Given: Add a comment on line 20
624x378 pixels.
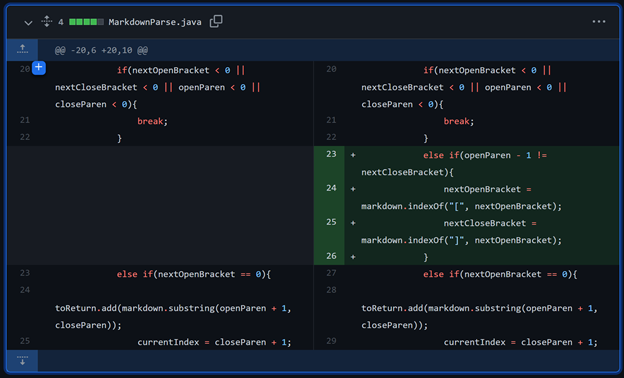Looking at the screenshot, I should tap(39, 68).
